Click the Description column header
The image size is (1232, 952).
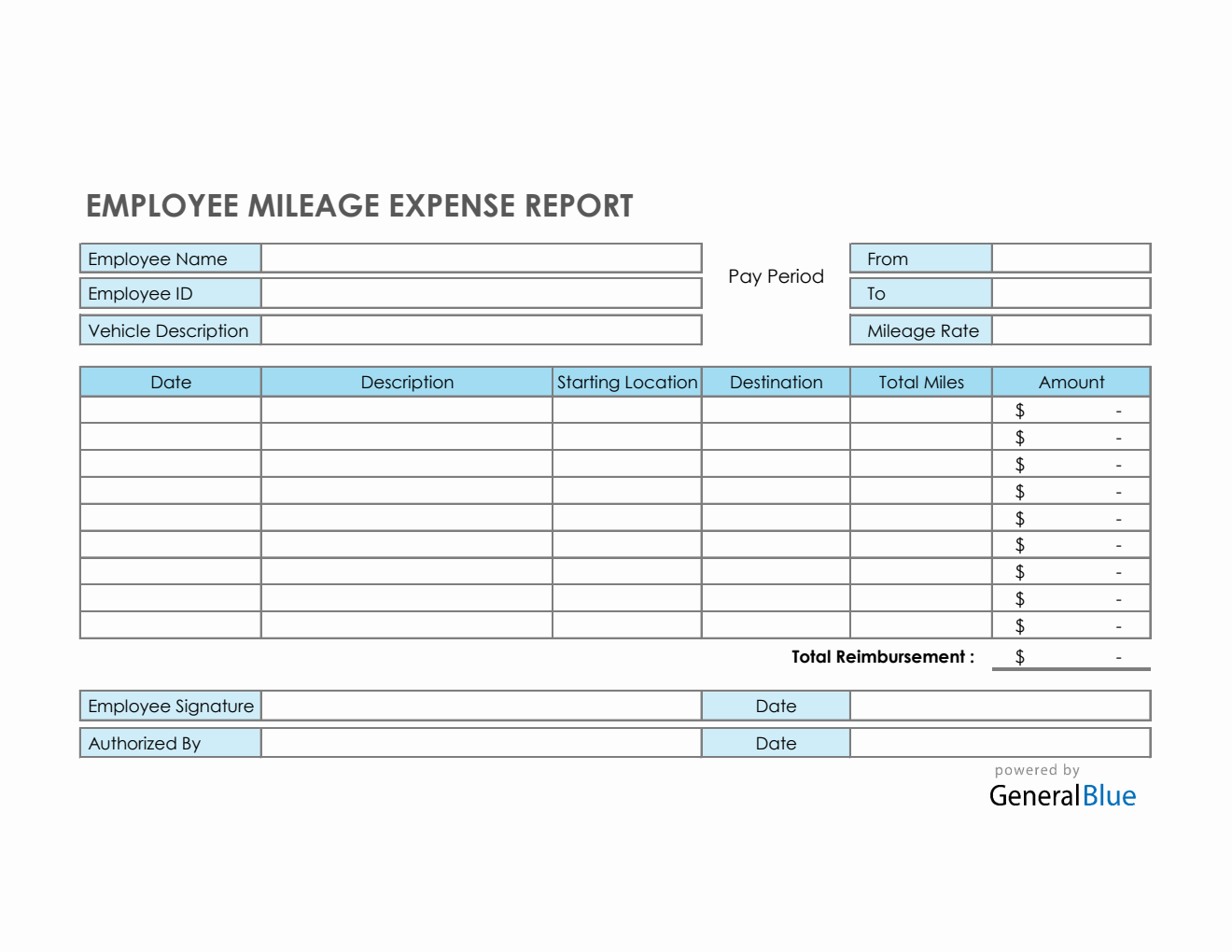click(x=407, y=382)
